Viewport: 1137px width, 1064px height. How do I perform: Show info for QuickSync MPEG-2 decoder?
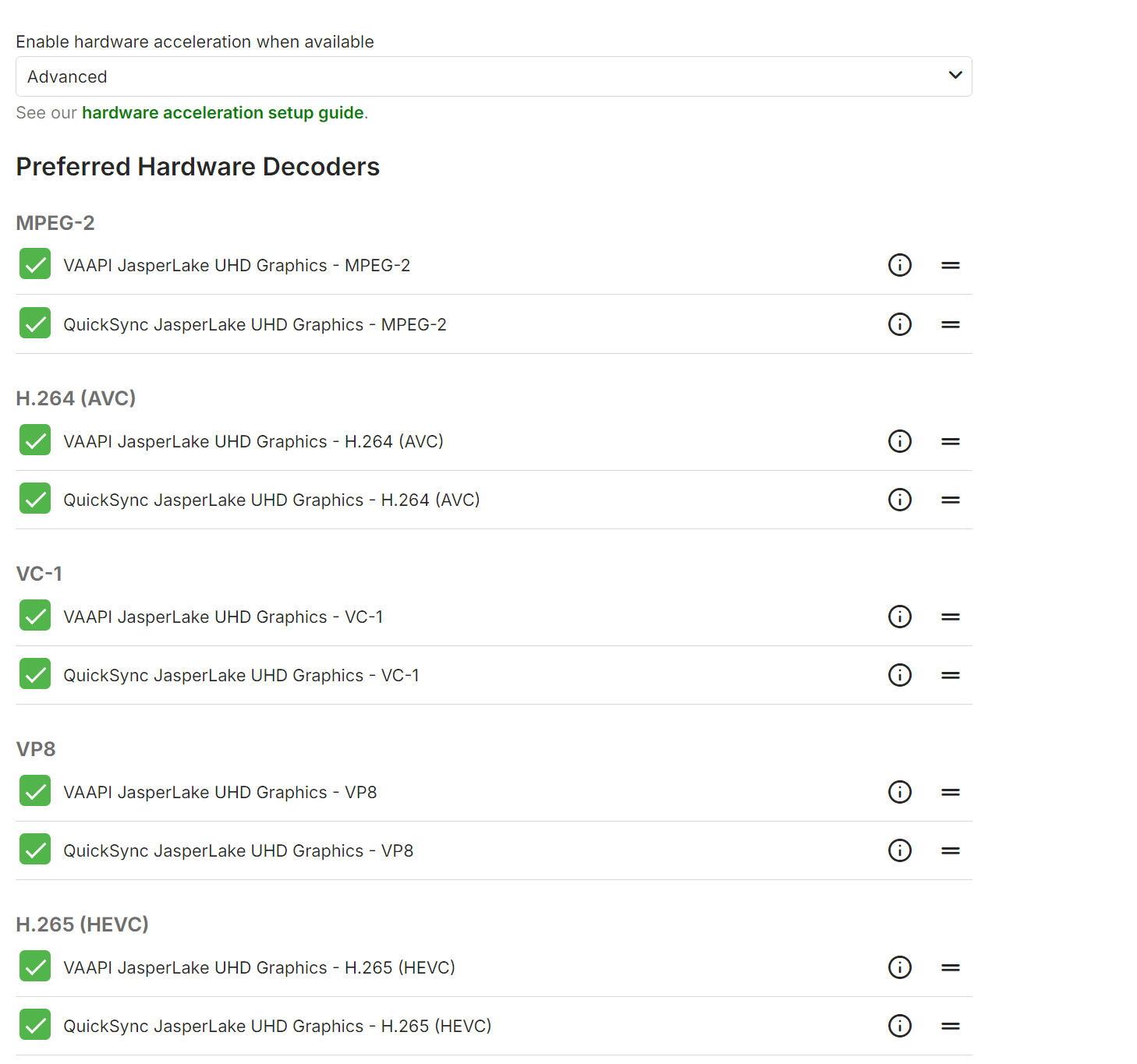[x=900, y=324]
